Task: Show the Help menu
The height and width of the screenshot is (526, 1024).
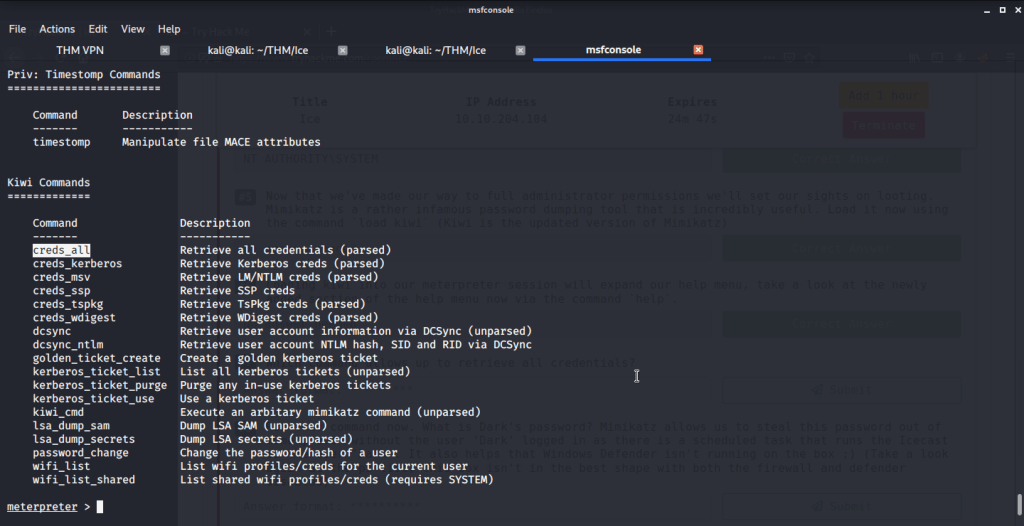Action: (169, 29)
